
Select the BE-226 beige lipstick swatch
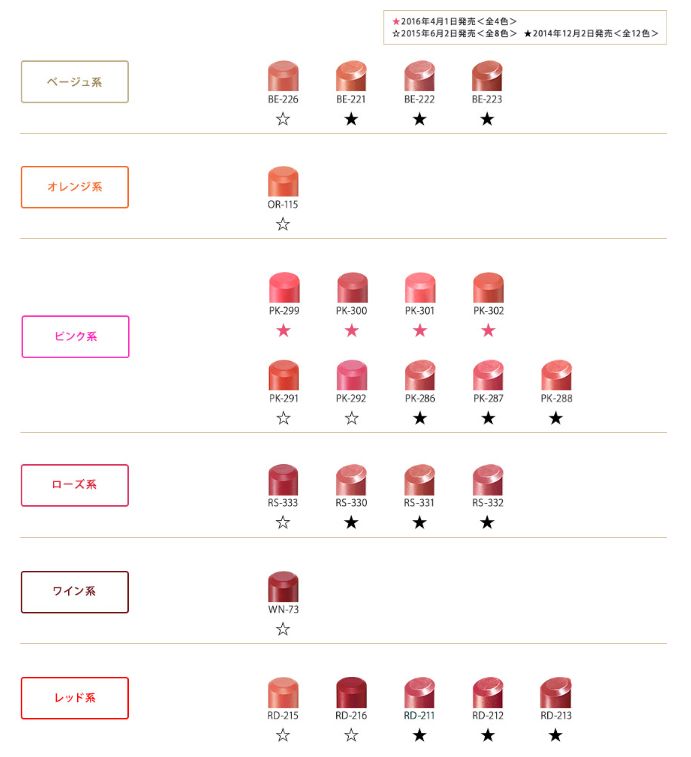tap(283, 76)
